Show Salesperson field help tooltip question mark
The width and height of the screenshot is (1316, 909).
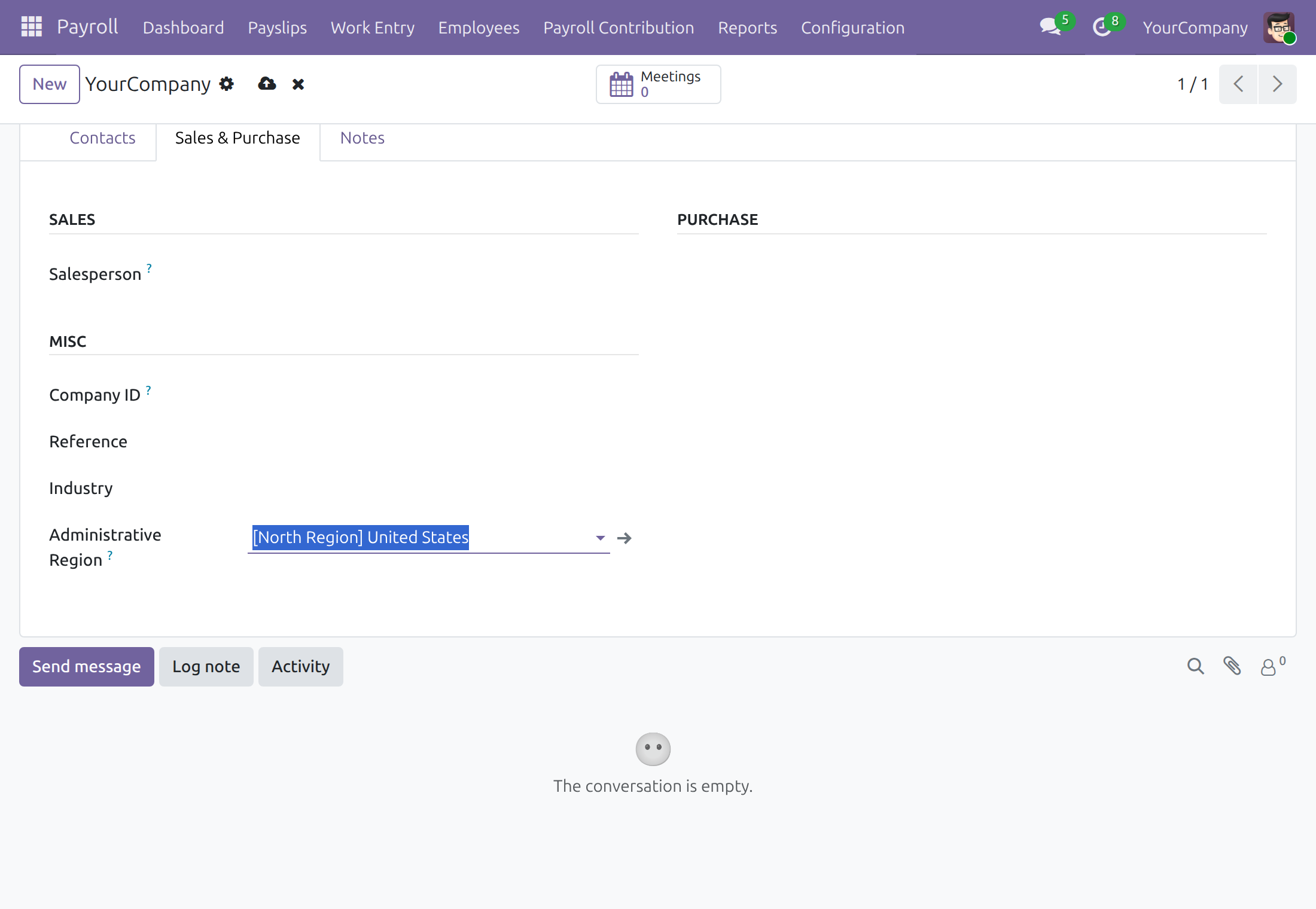149,268
